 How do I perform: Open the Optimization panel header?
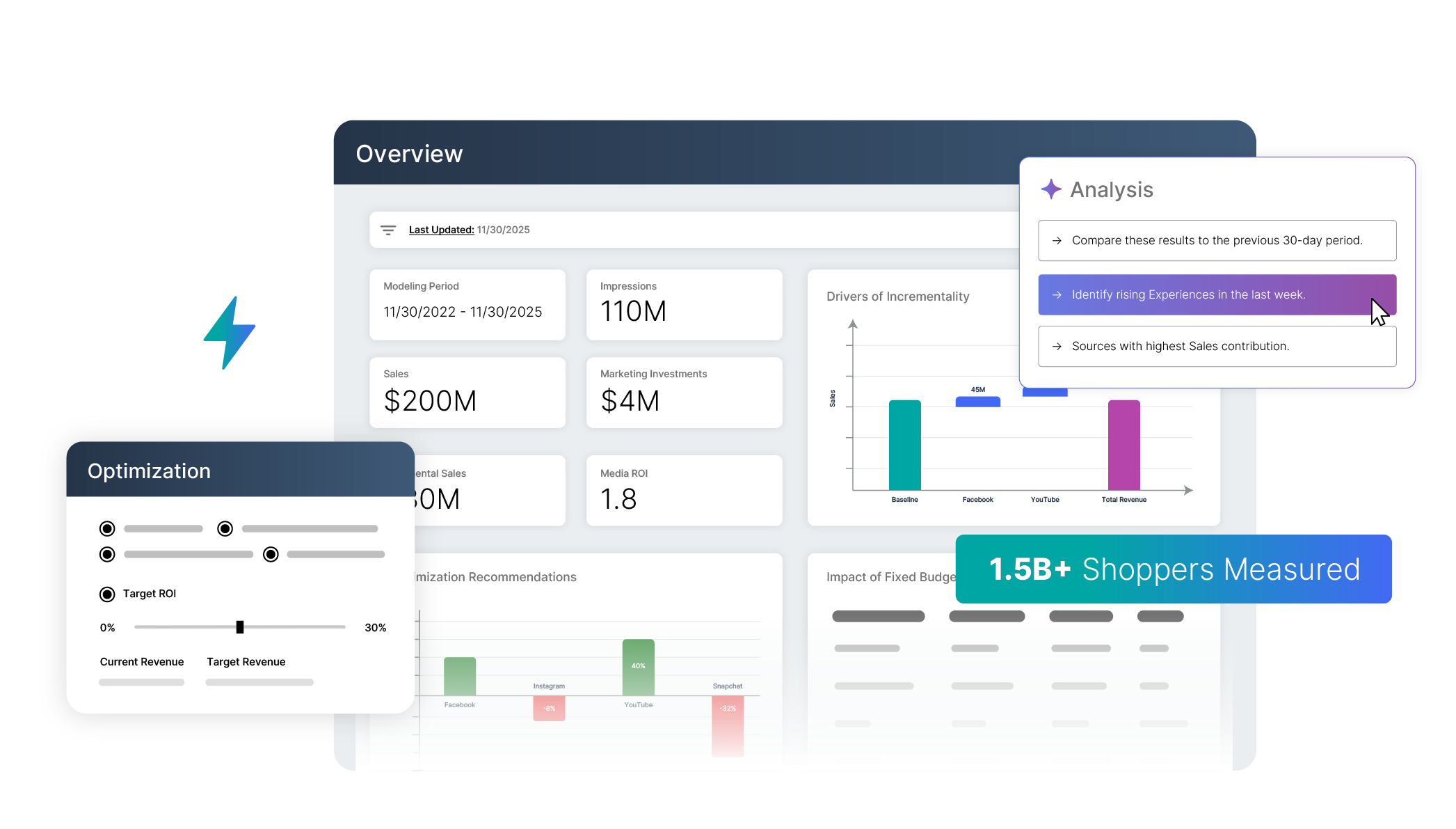[x=149, y=471]
